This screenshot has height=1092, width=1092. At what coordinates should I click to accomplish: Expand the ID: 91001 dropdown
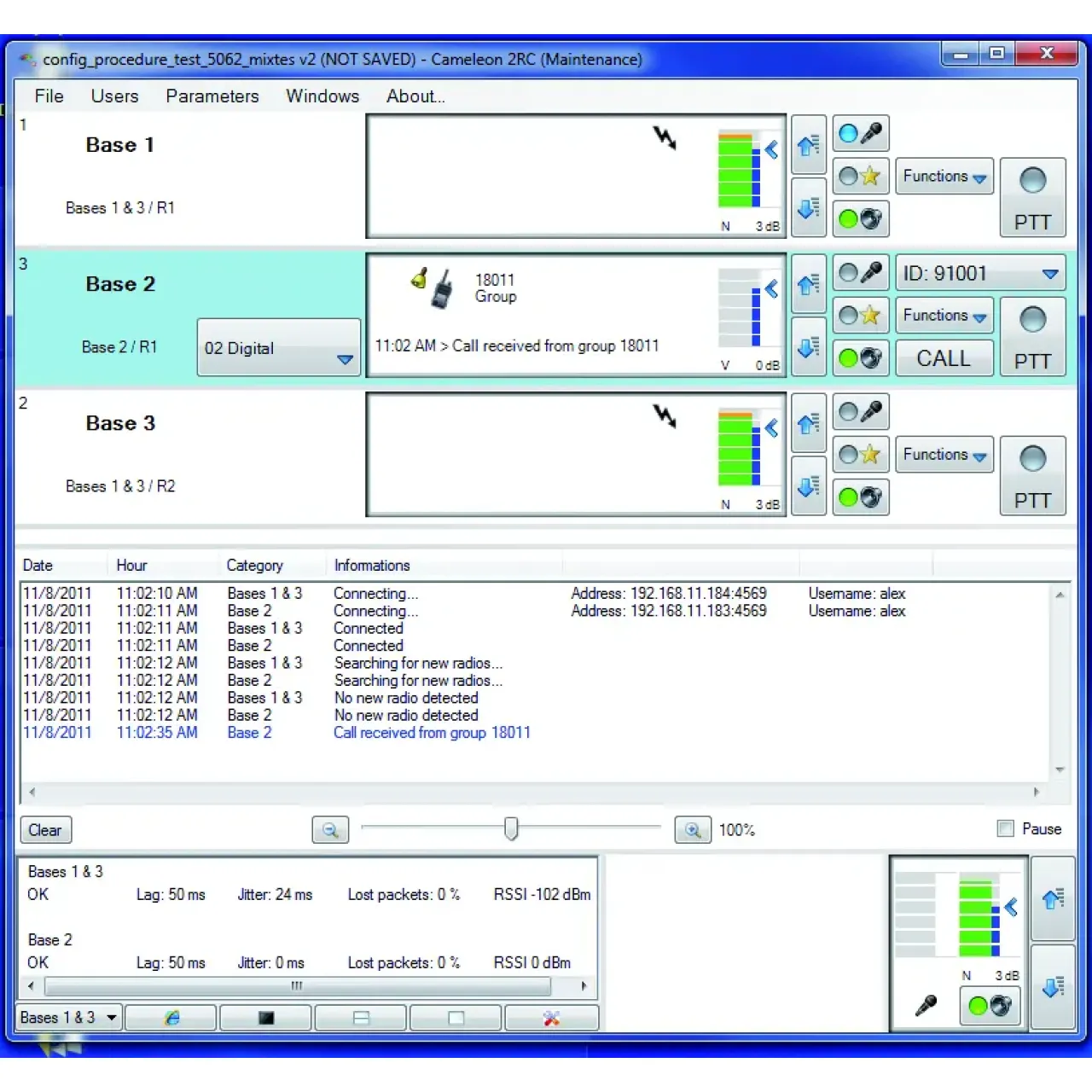(1050, 273)
